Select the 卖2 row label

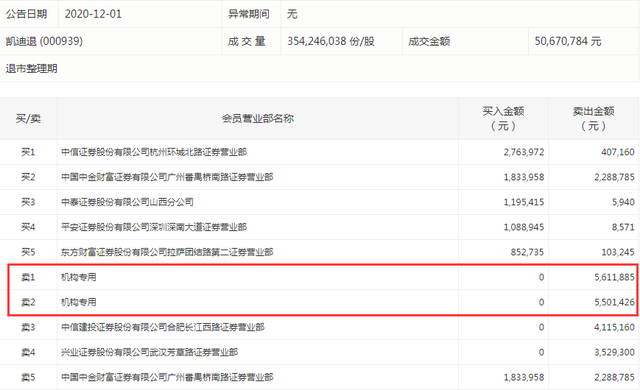coord(28,302)
